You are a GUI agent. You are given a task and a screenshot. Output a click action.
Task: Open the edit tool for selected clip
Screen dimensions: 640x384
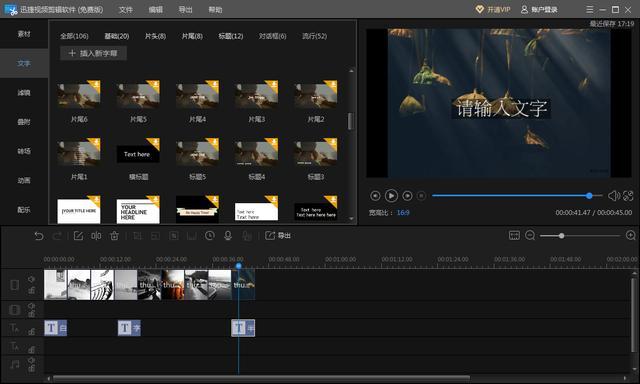tap(78, 236)
